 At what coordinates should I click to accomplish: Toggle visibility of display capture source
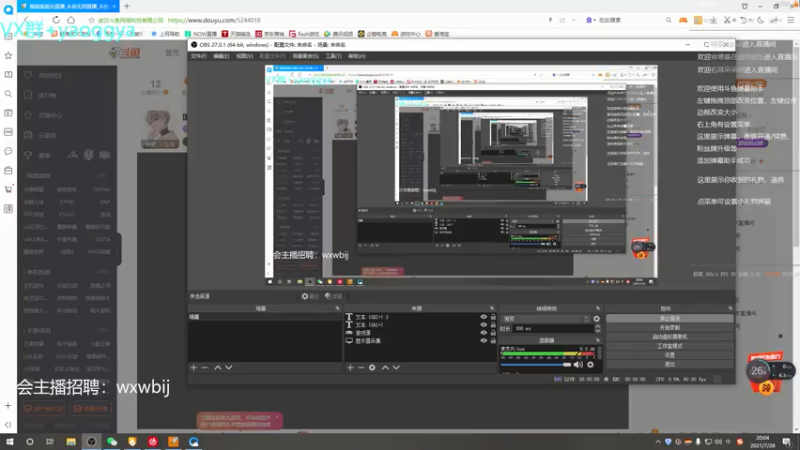pyautogui.click(x=484, y=340)
